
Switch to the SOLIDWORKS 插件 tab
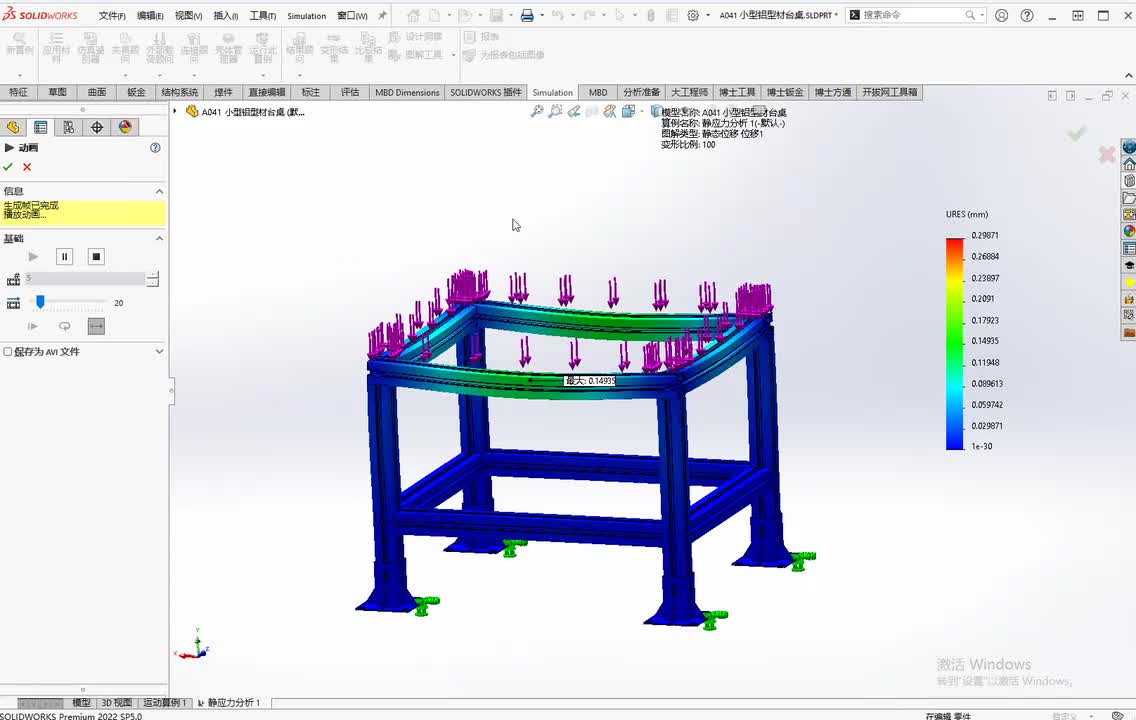(x=485, y=92)
